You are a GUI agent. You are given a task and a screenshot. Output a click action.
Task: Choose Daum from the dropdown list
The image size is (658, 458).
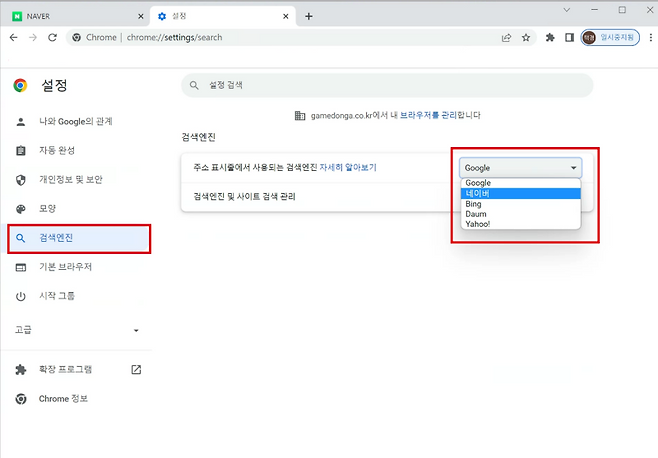tap(520, 214)
